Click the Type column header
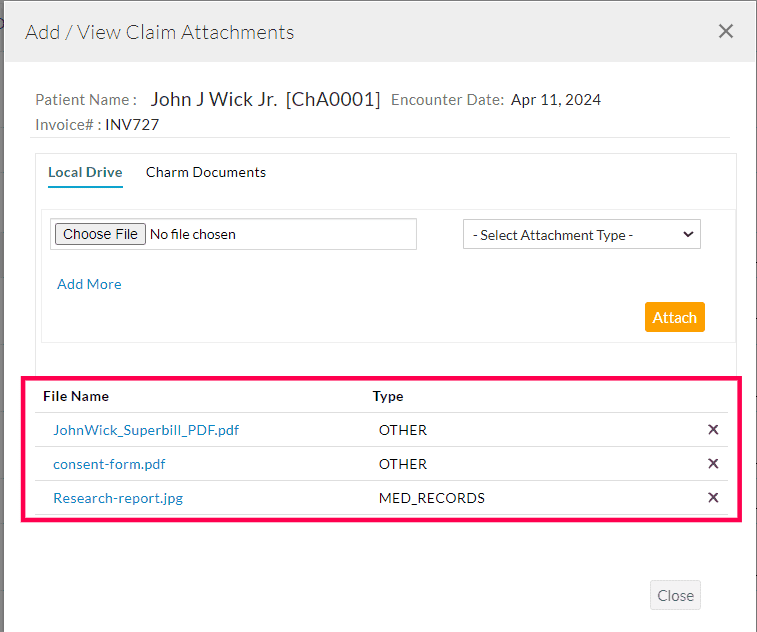The width and height of the screenshot is (757, 632). pos(388,396)
